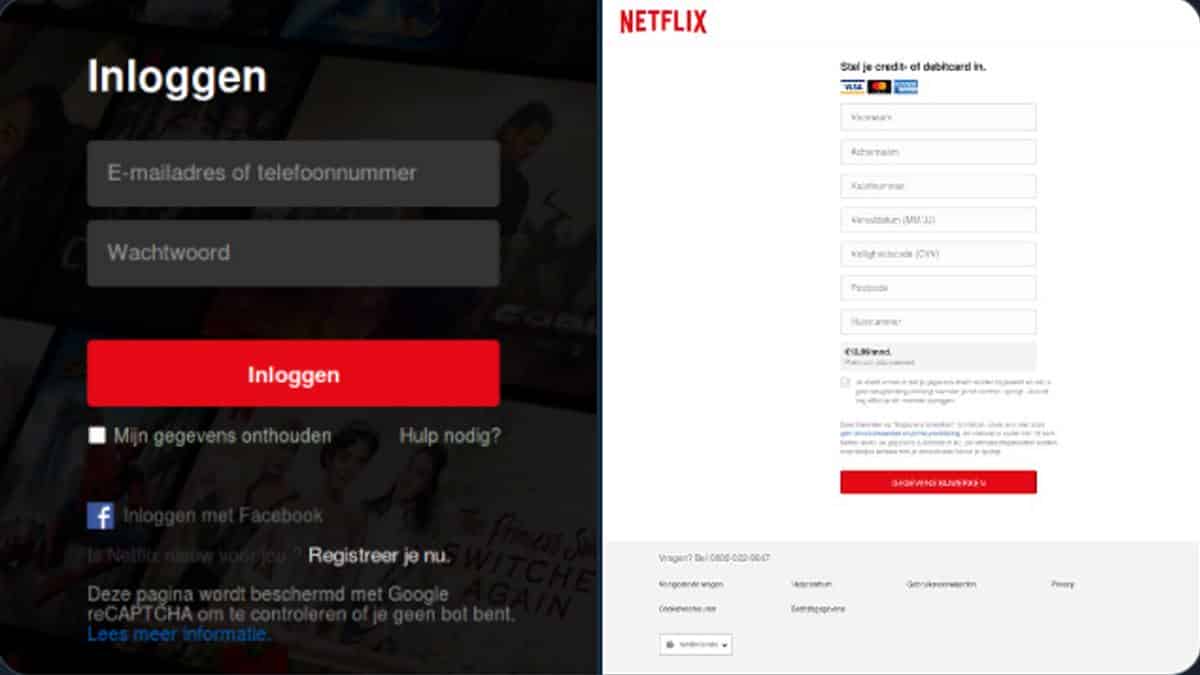The height and width of the screenshot is (675, 1200).
Task: Click the security code (CVV) field
Action: pos(938,254)
